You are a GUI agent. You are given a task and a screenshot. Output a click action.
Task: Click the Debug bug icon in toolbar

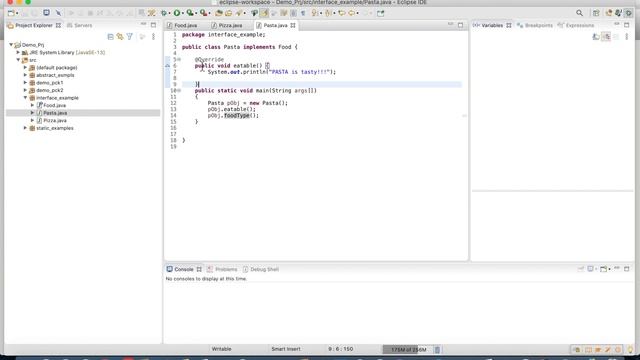pyautogui.click(x=164, y=13)
